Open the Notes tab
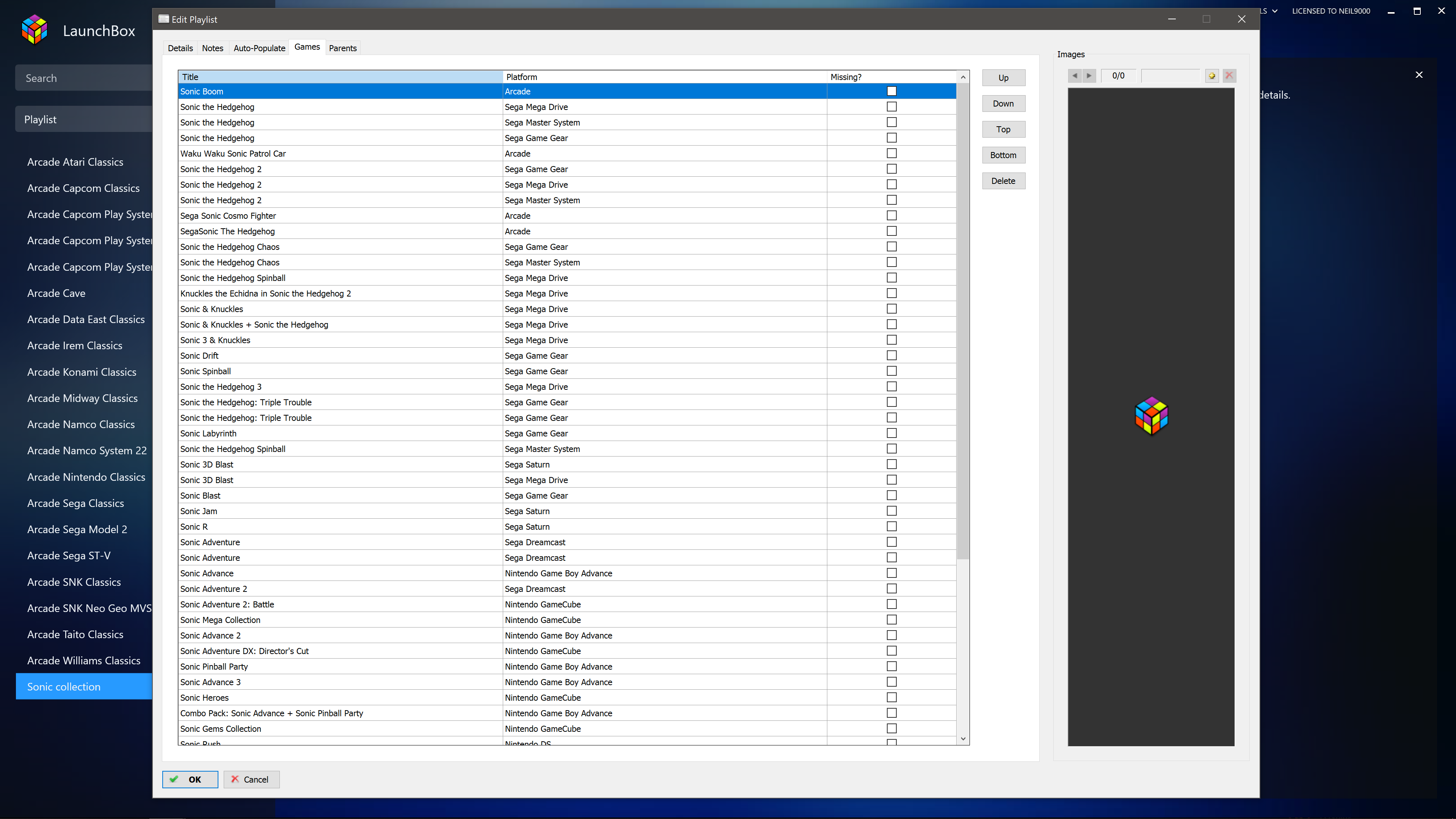Screen dimensions: 1456x819 pos(212,48)
